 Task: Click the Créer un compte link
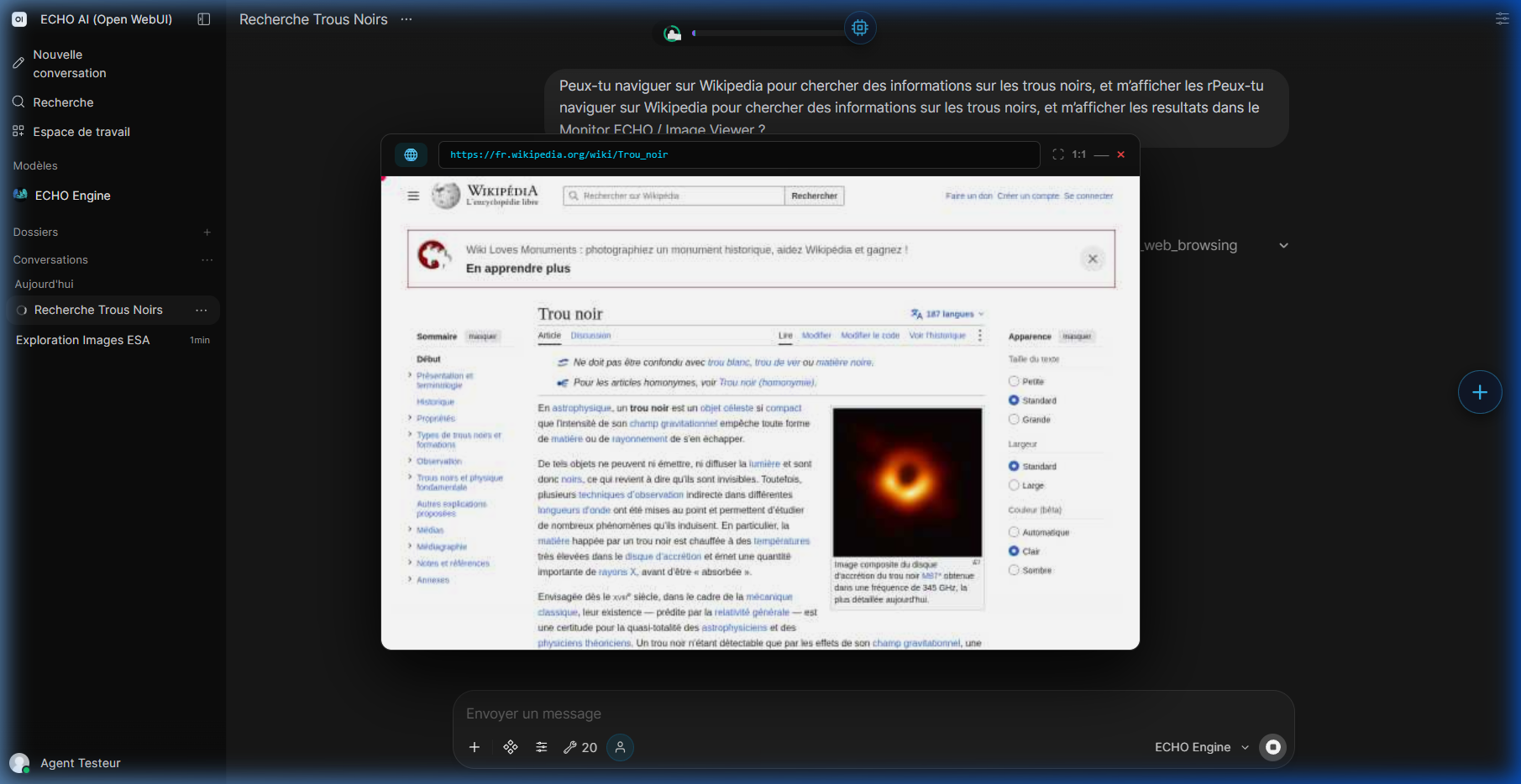click(x=1028, y=196)
